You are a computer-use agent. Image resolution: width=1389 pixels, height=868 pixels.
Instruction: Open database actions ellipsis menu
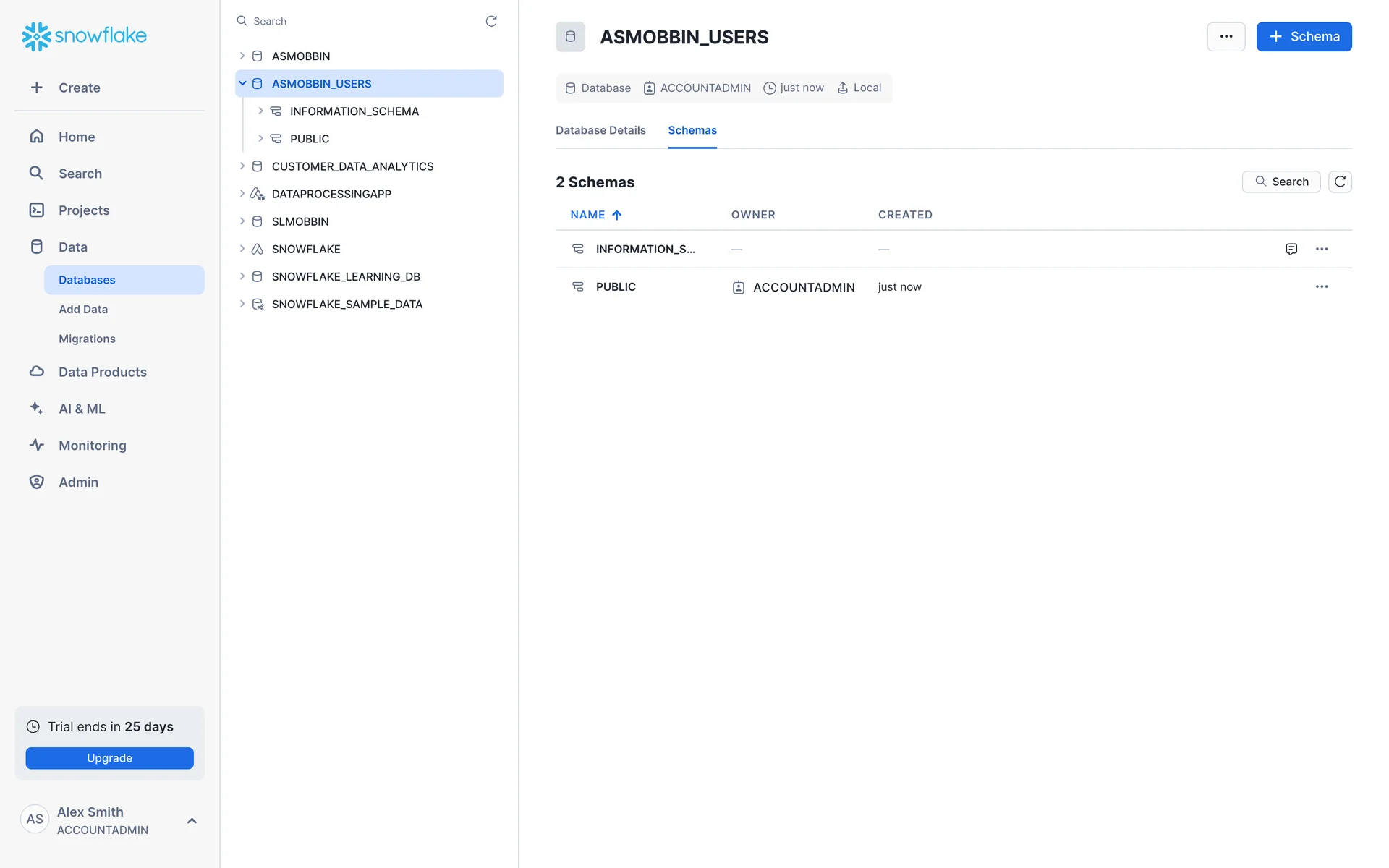point(1226,37)
